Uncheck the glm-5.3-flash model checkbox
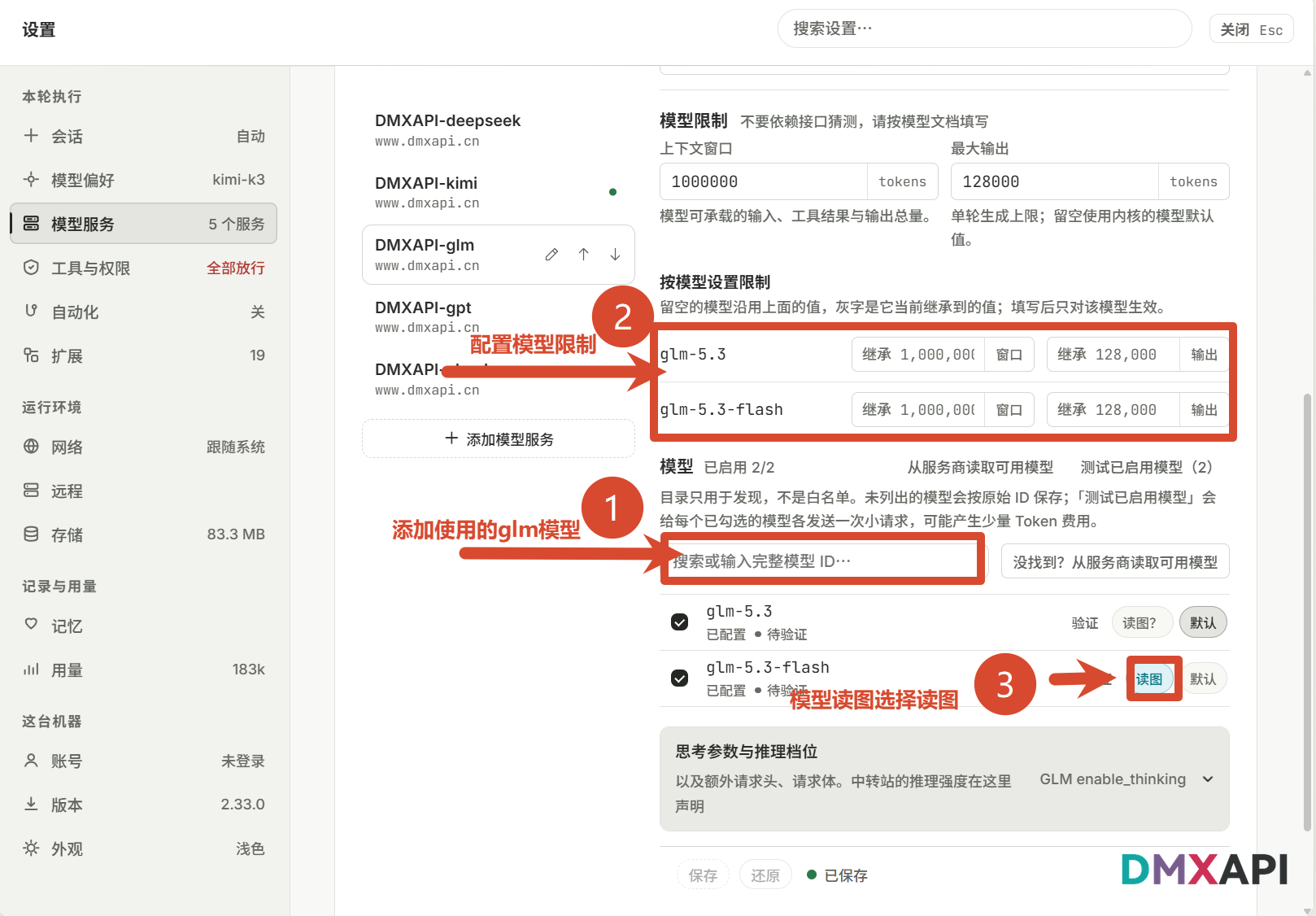 [679, 678]
